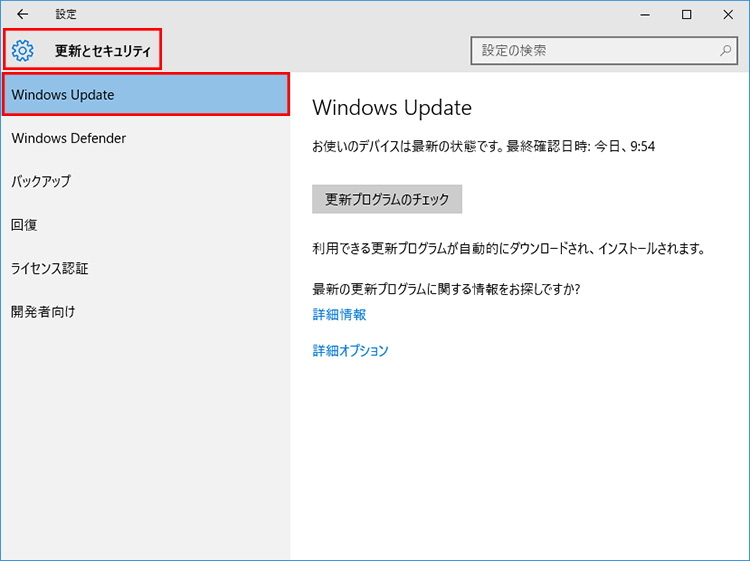
Task: Go to the 回復 section
Action: point(24,225)
